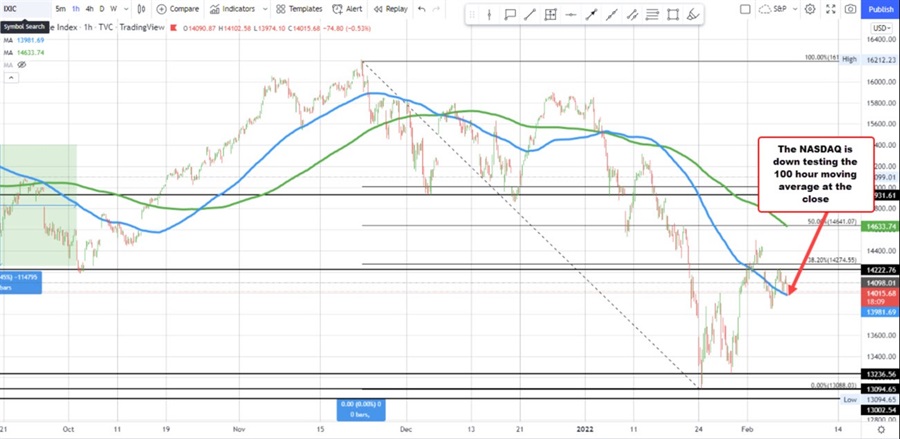Switch to the 5m timeframe
Viewport: 900px width, 439px height.
[x=60, y=9]
